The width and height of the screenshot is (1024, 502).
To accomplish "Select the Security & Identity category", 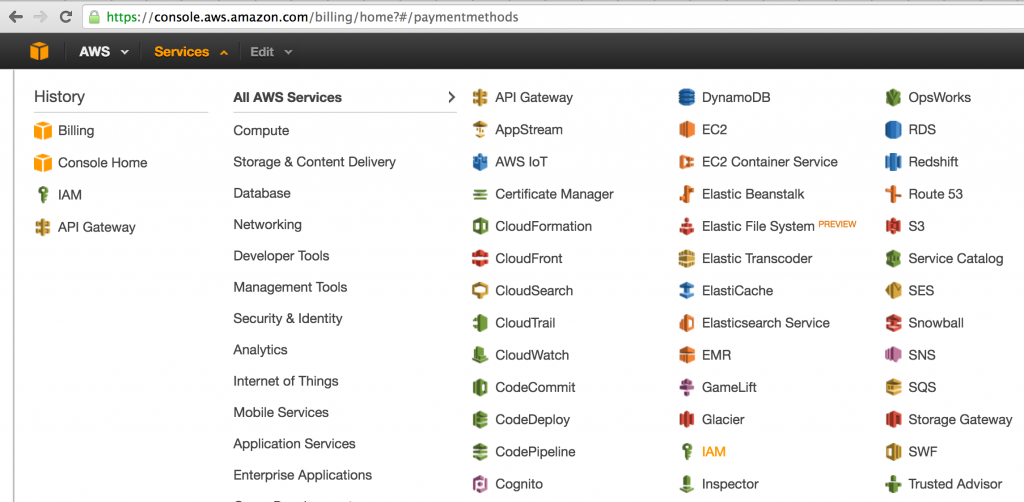I will click(x=288, y=319).
